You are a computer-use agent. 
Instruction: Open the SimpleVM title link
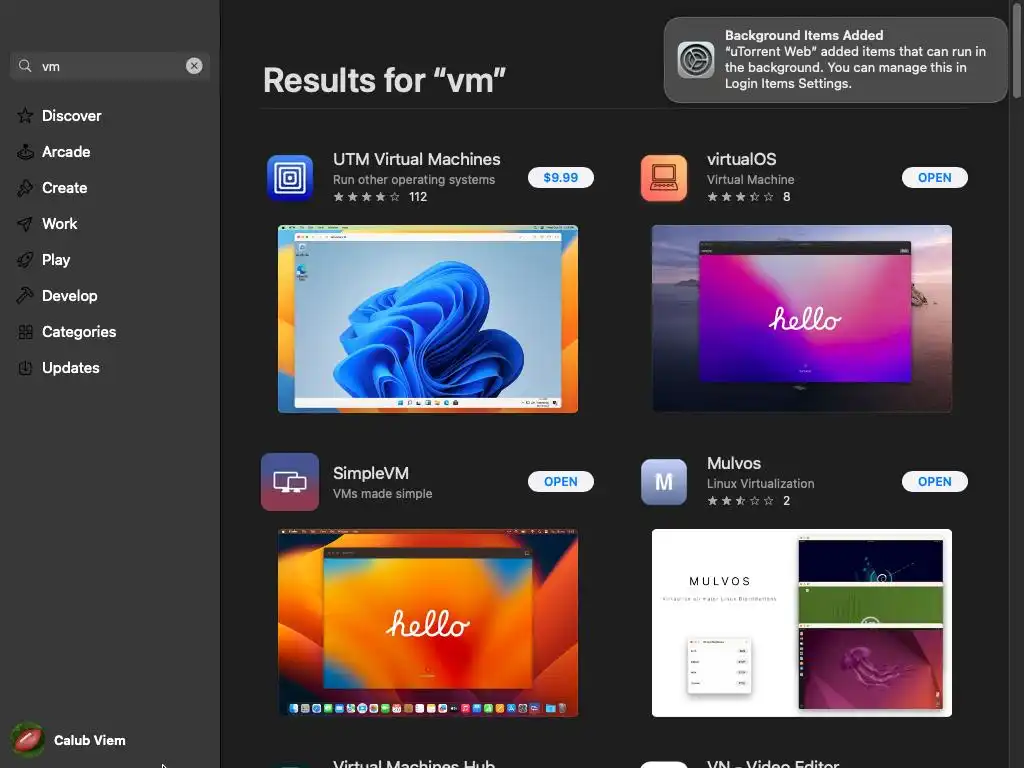coord(371,473)
